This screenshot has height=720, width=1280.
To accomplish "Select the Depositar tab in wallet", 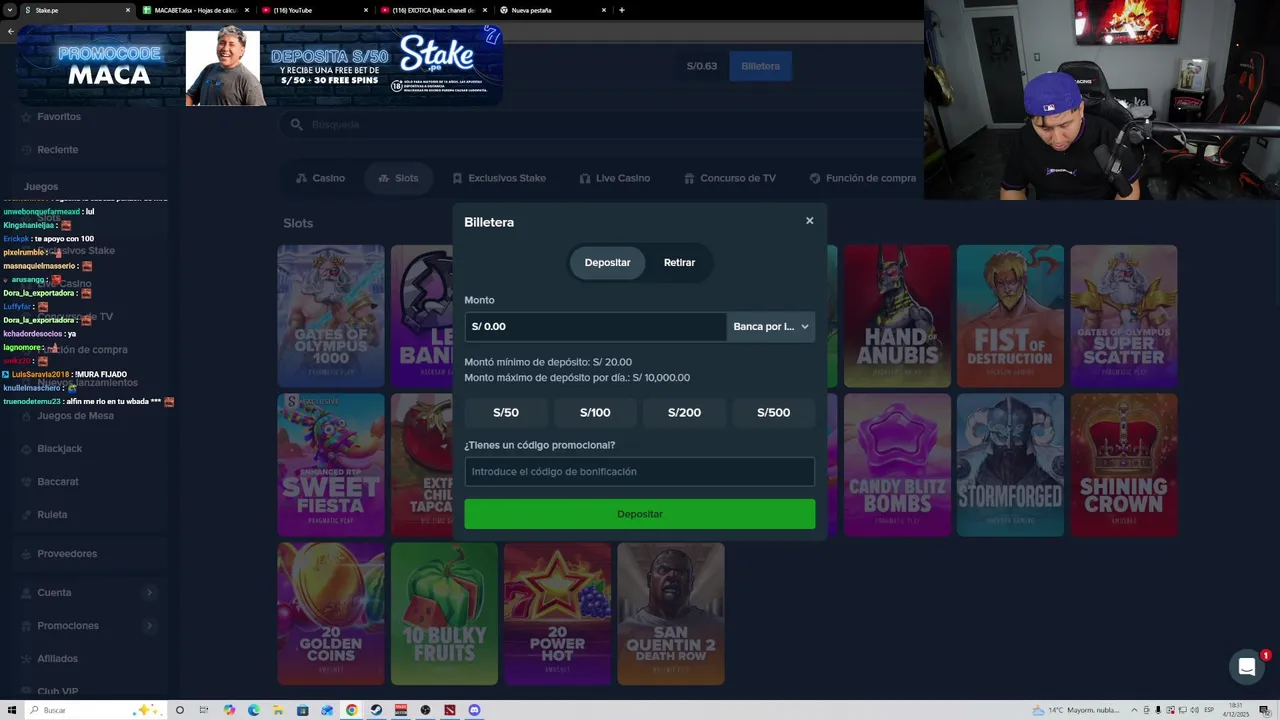I will tap(607, 262).
